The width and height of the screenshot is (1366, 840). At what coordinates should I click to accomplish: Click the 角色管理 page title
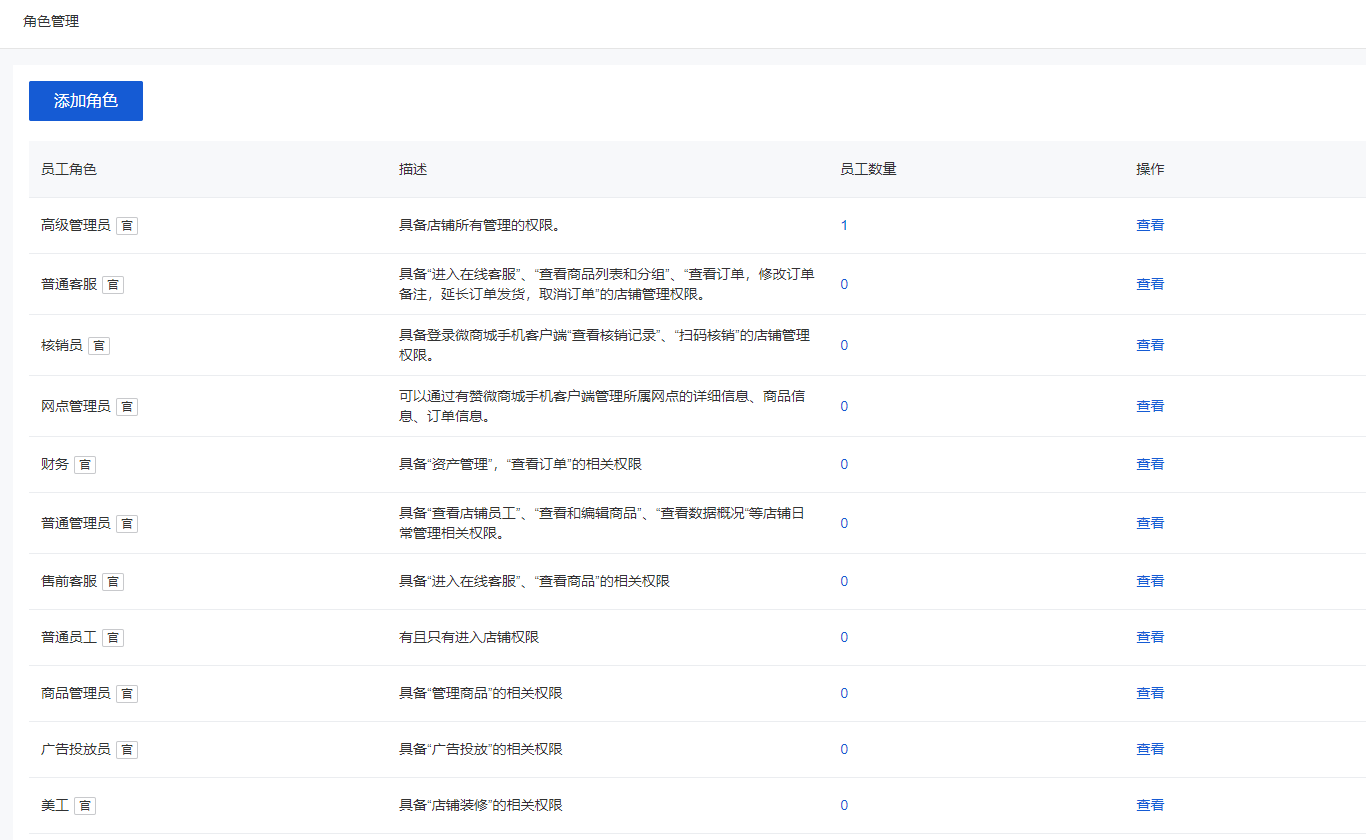pyautogui.click(x=54, y=21)
